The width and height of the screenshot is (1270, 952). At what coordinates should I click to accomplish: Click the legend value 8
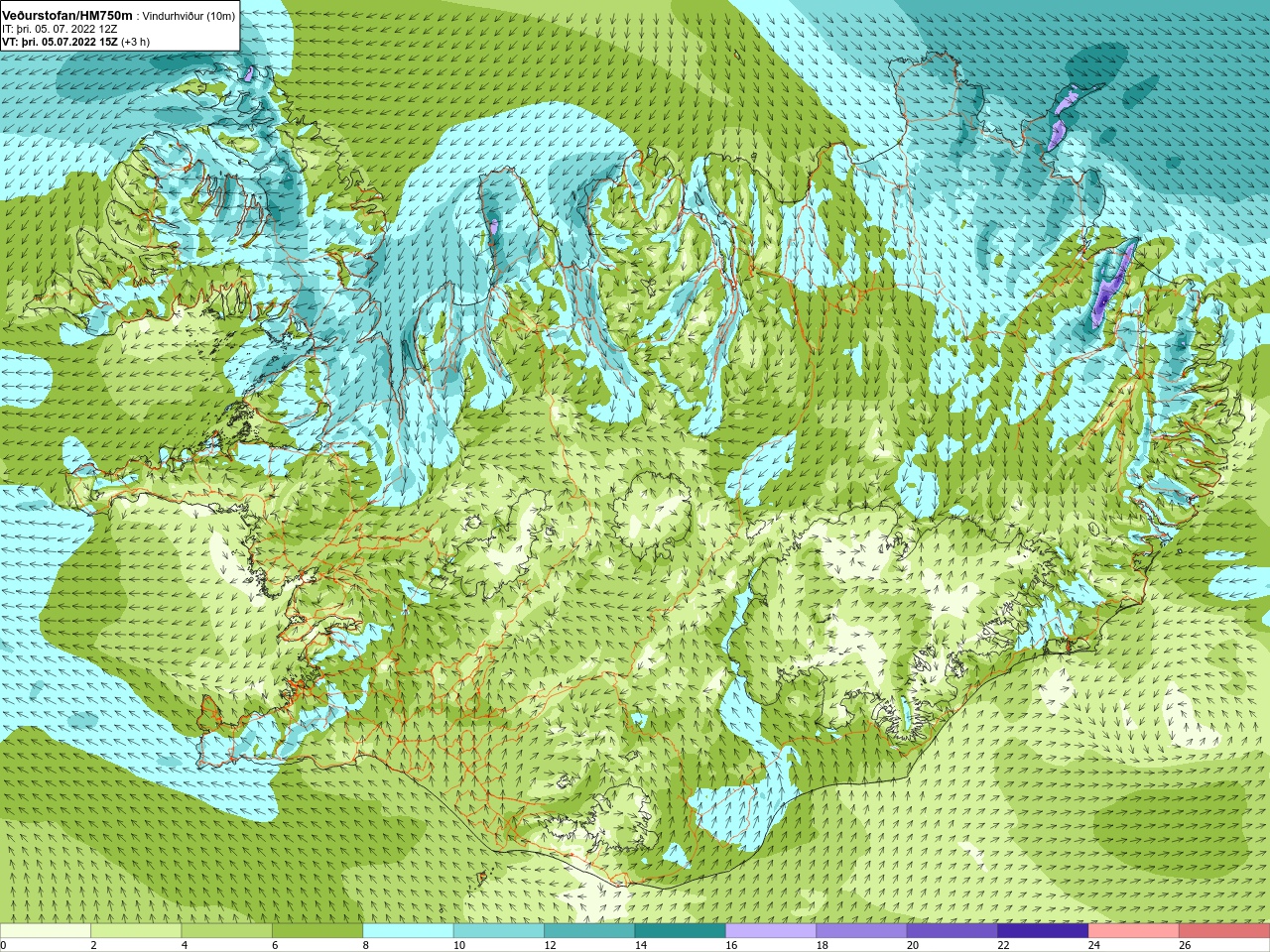click(365, 945)
